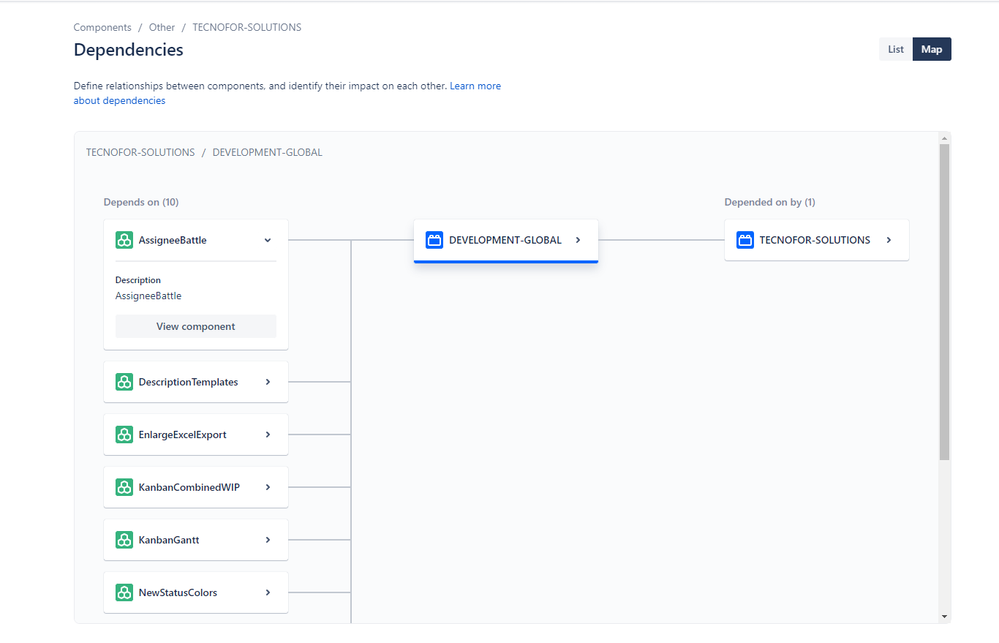
Task: Switch to the List view
Action: 894,48
